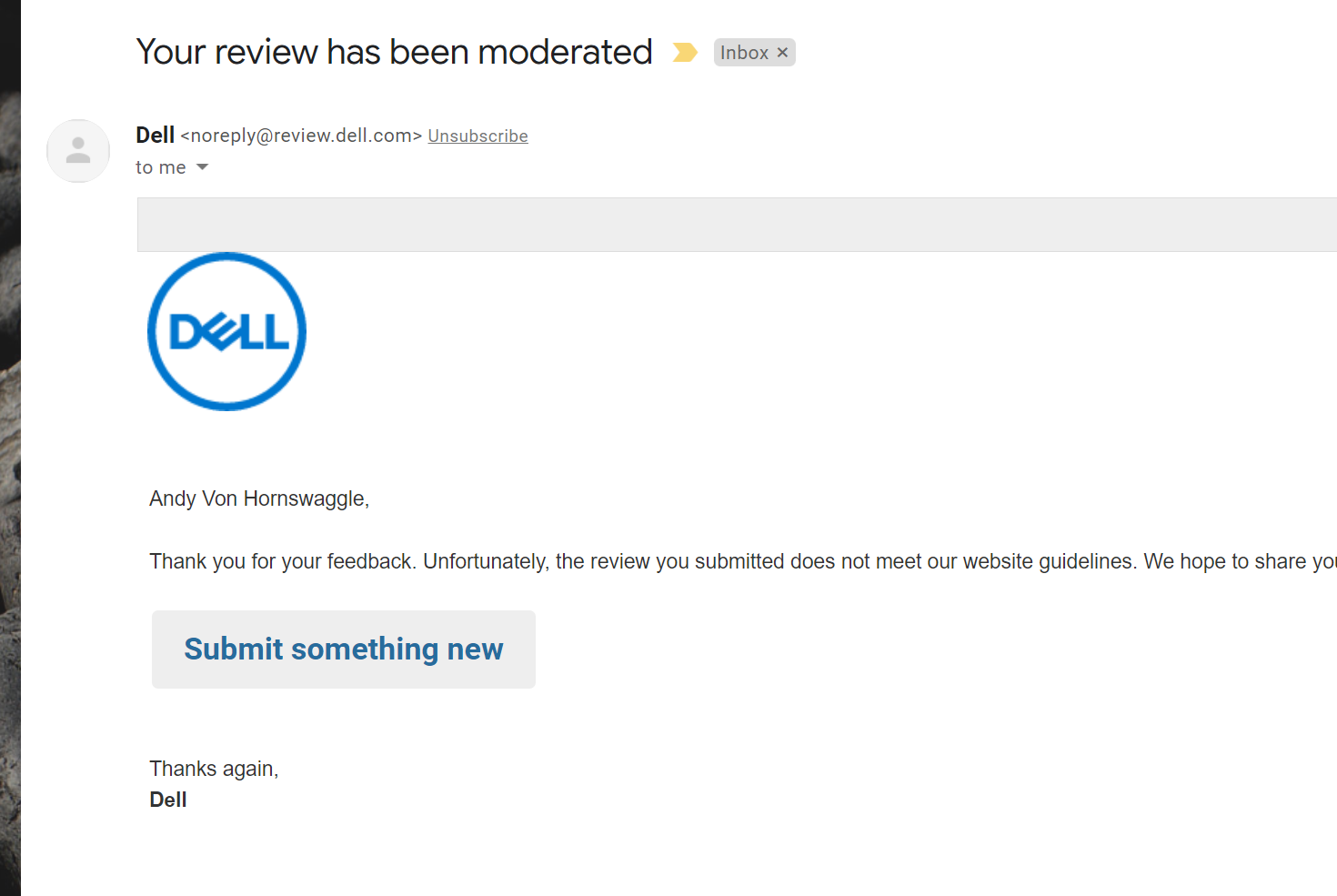The width and height of the screenshot is (1337, 896).
Task: Click the subject 'Your review has been moderated'
Action: (394, 53)
